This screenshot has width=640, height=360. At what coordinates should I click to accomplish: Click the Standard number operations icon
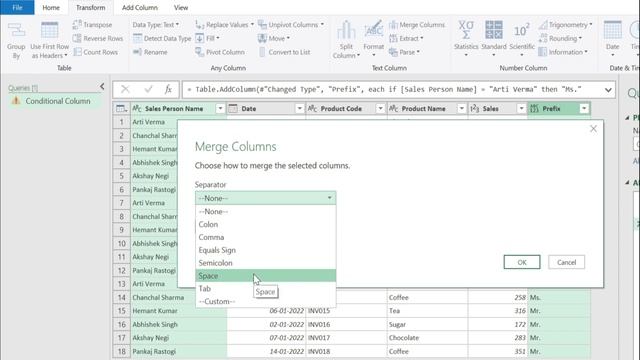(493, 30)
